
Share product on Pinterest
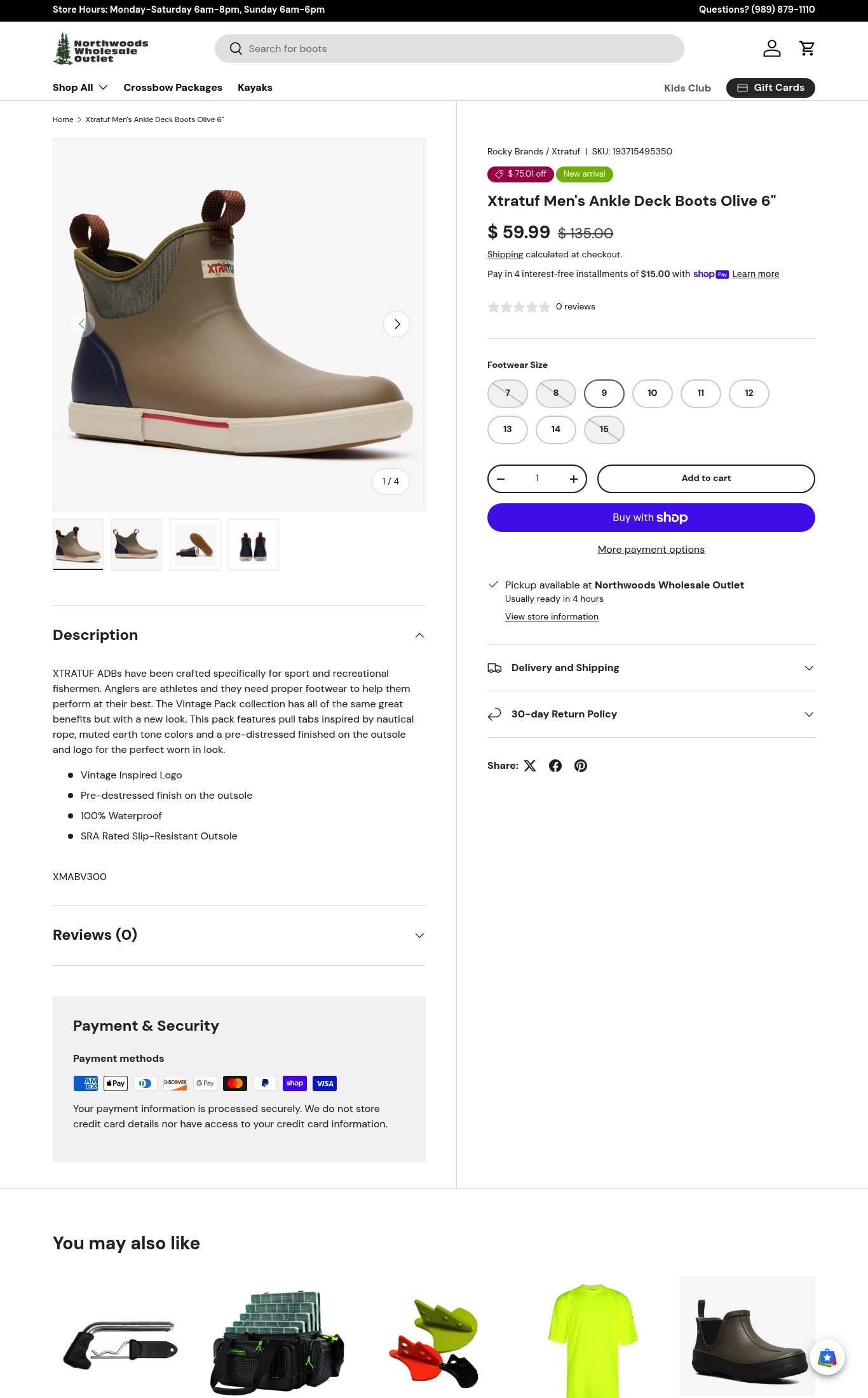pos(581,766)
